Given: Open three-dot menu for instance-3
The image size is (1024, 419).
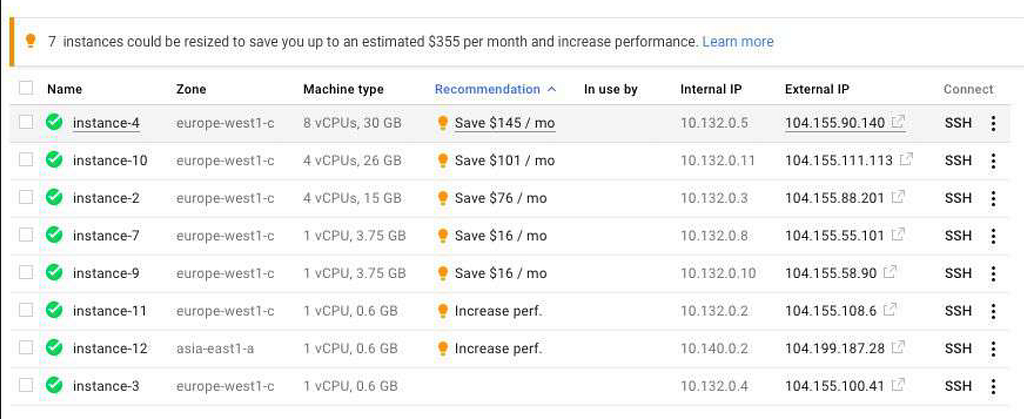Looking at the screenshot, I should [x=993, y=386].
